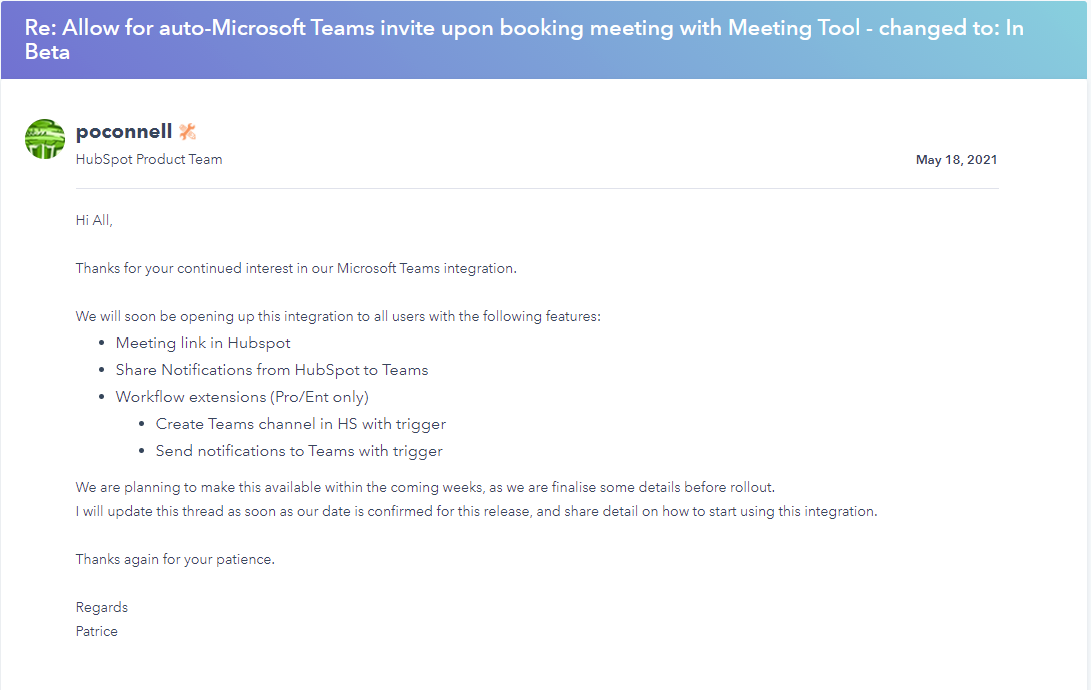Click the 'Hi All,' greeting text
This screenshot has height=690, width=1091.
(x=94, y=220)
